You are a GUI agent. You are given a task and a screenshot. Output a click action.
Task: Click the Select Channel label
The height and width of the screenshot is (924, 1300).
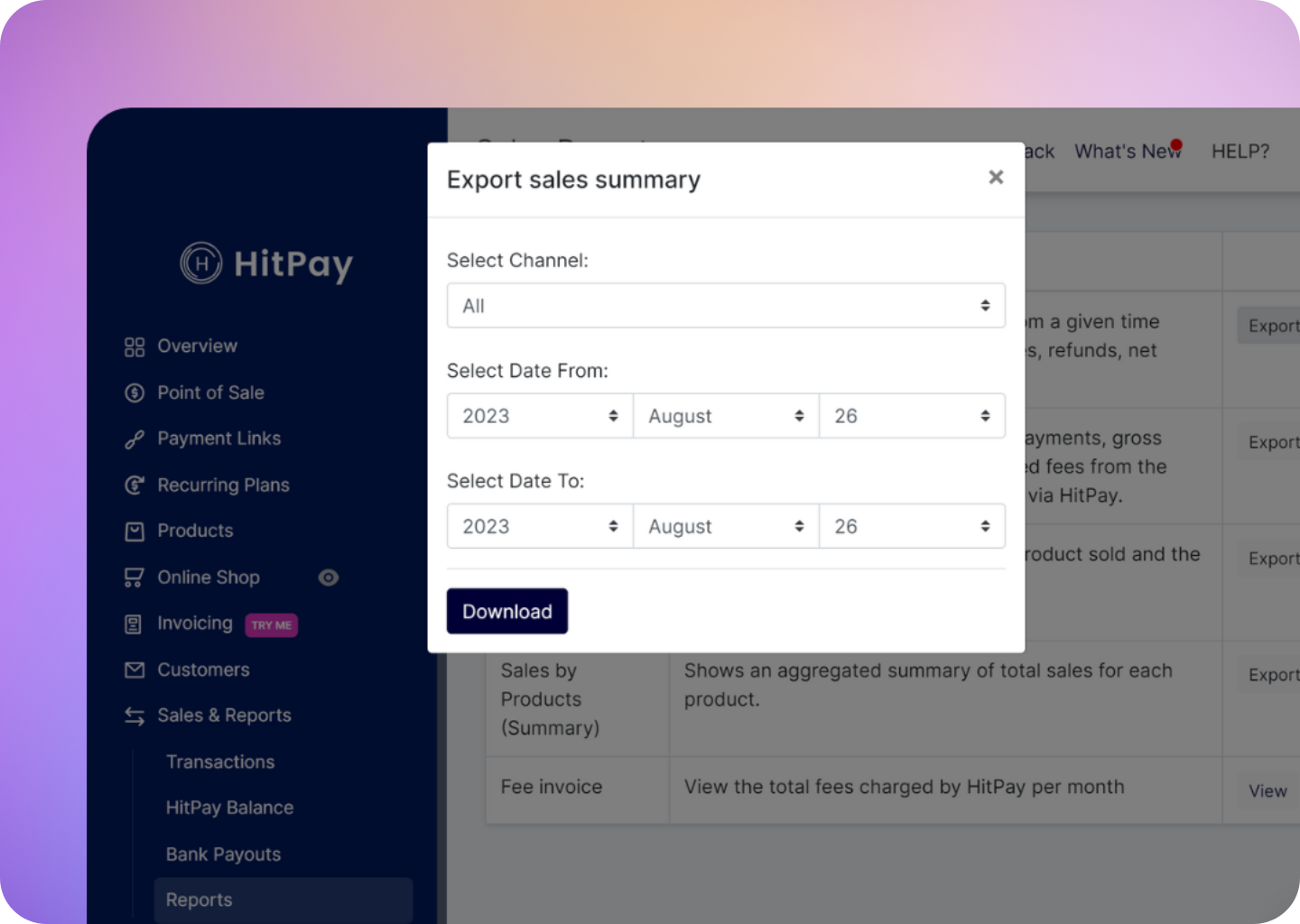coord(517,261)
